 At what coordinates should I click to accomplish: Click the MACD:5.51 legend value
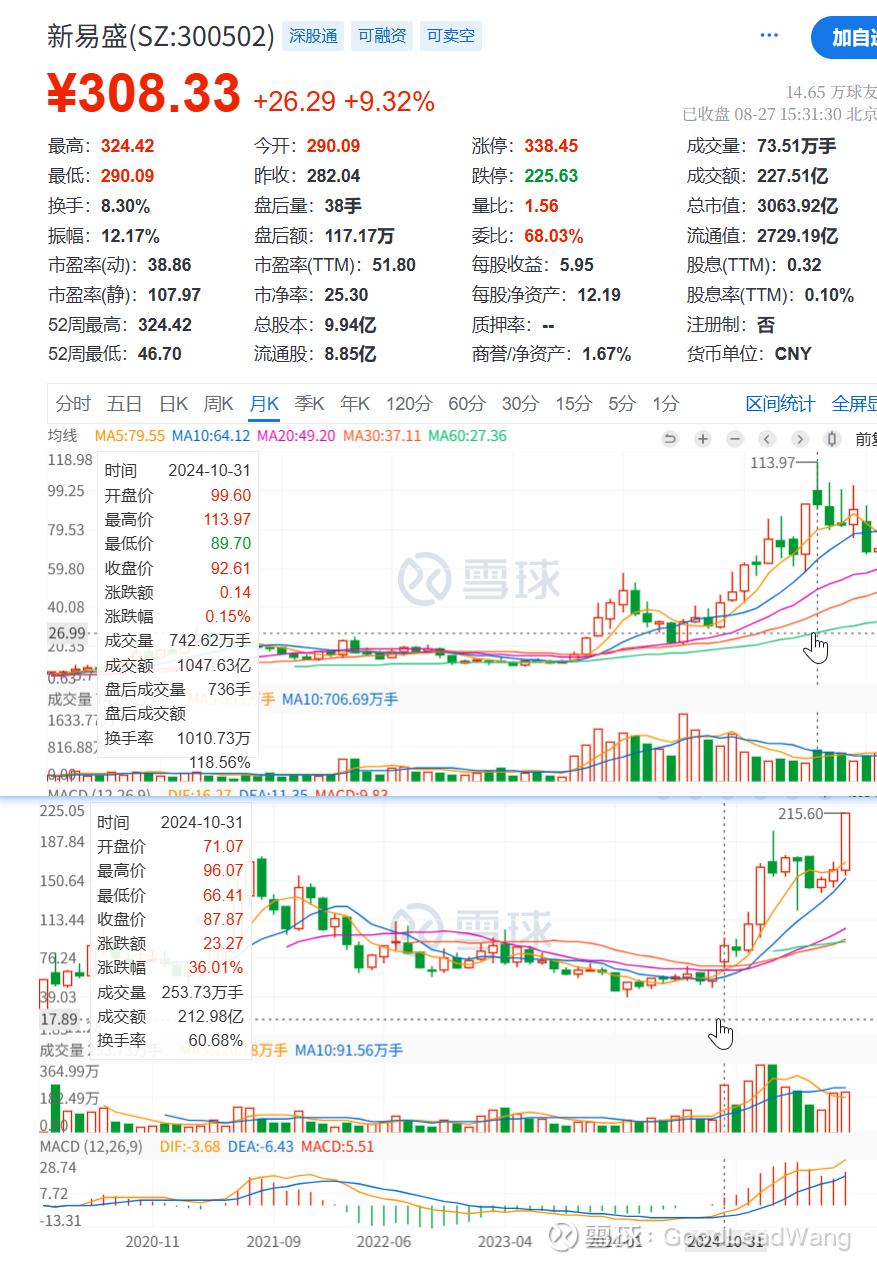point(337,1146)
